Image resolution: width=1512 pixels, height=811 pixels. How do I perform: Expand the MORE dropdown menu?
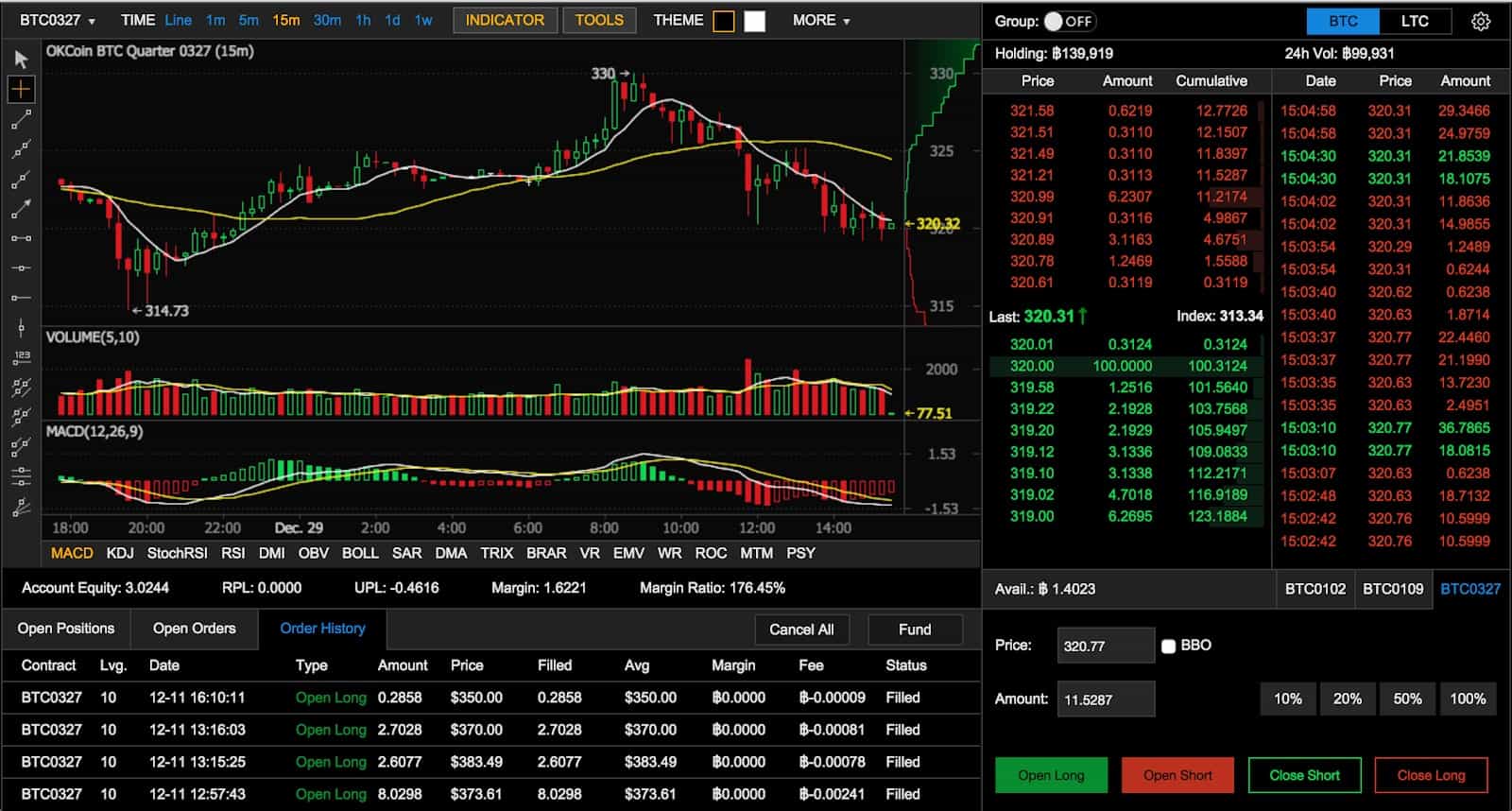pyautogui.click(x=820, y=20)
